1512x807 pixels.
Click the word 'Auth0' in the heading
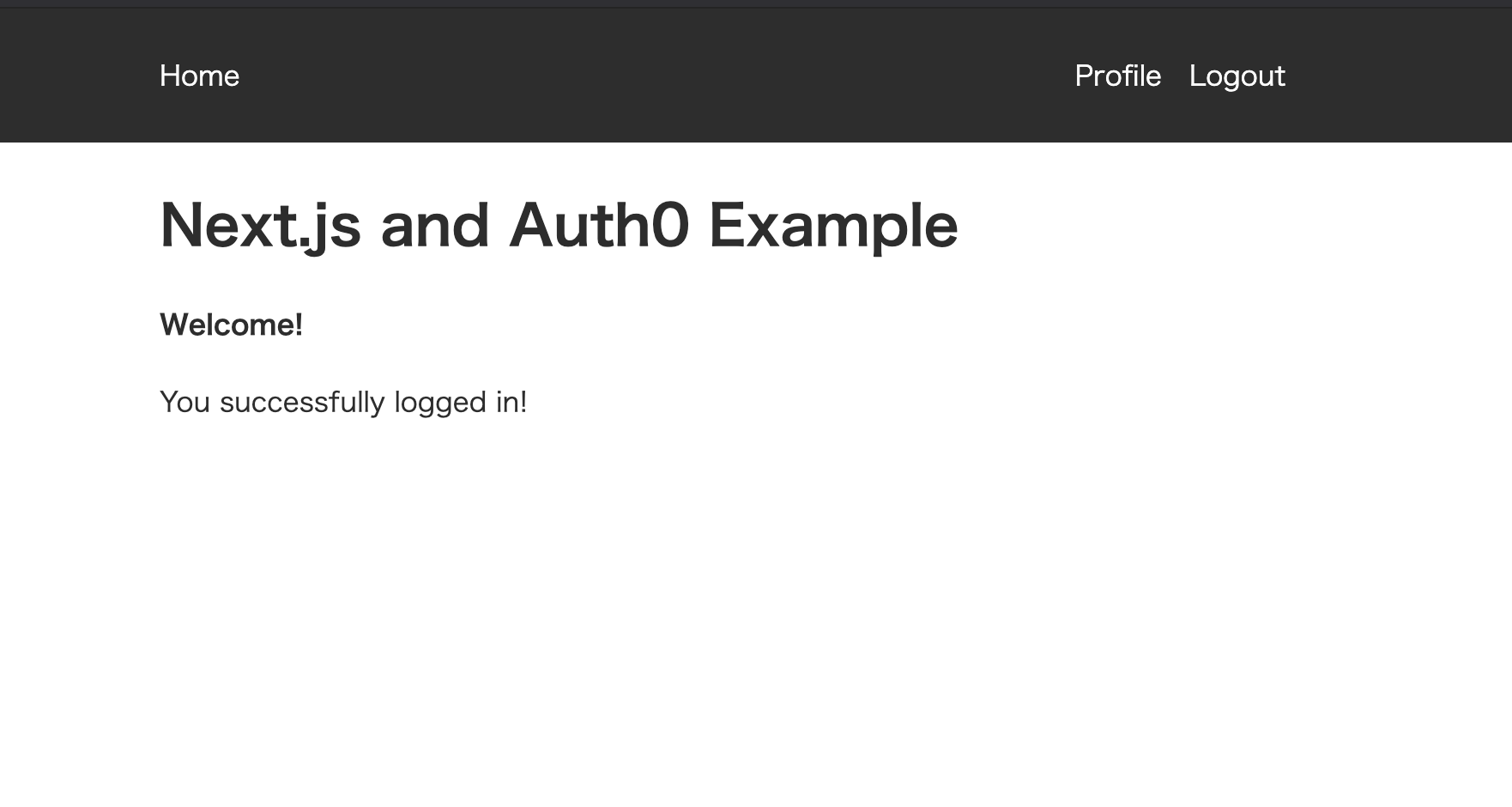[599, 226]
